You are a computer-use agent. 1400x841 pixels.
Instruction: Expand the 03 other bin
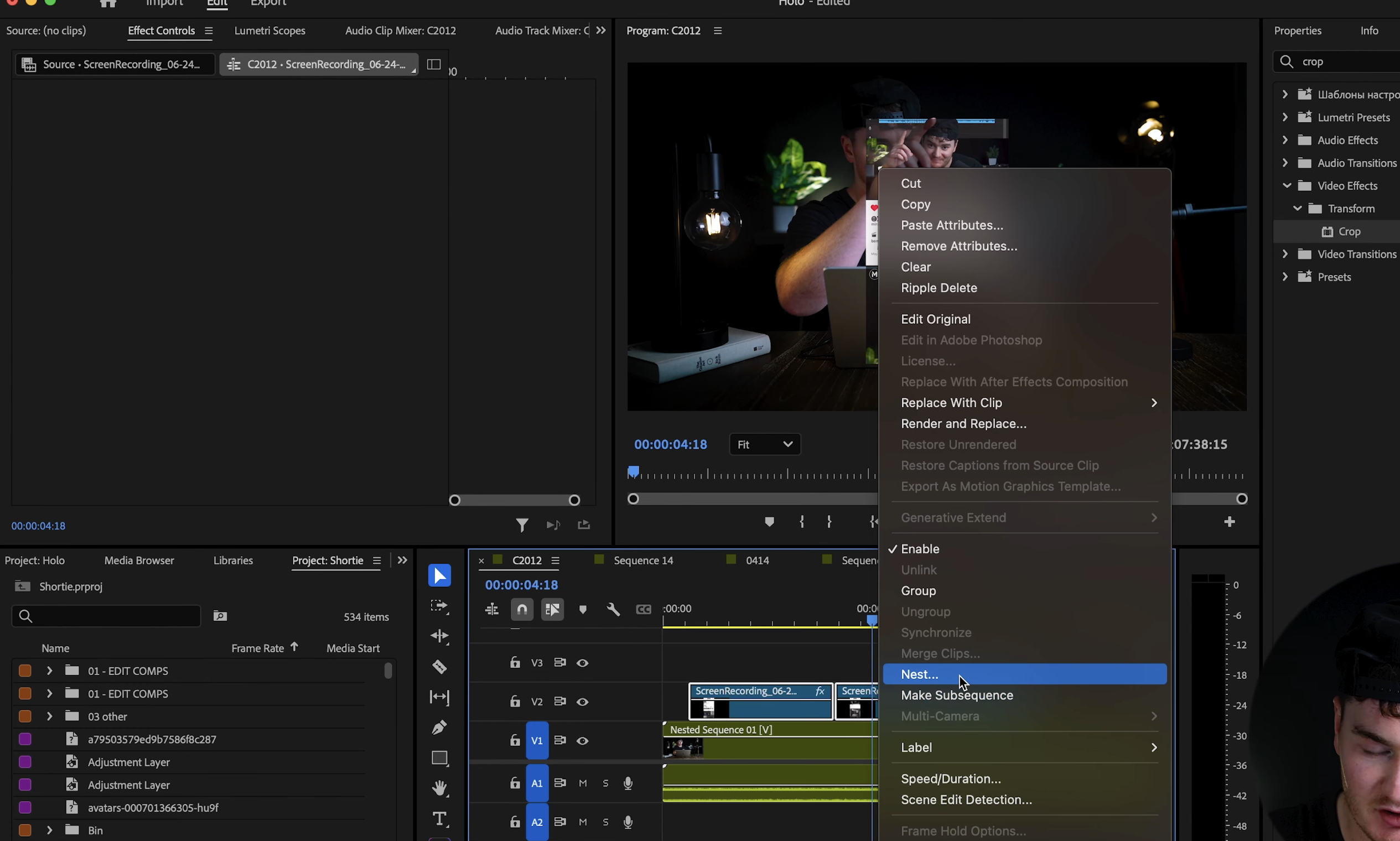click(x=49, y=717)
